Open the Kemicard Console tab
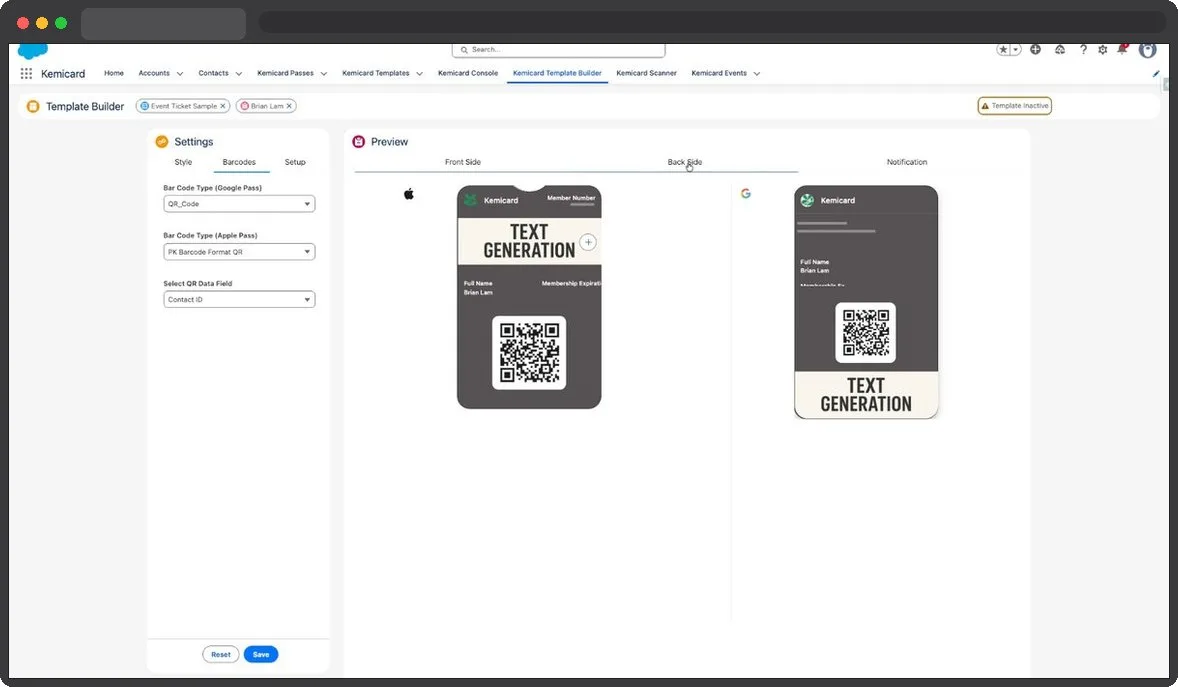Screen dimensions: 1178x687 (468, 73)
